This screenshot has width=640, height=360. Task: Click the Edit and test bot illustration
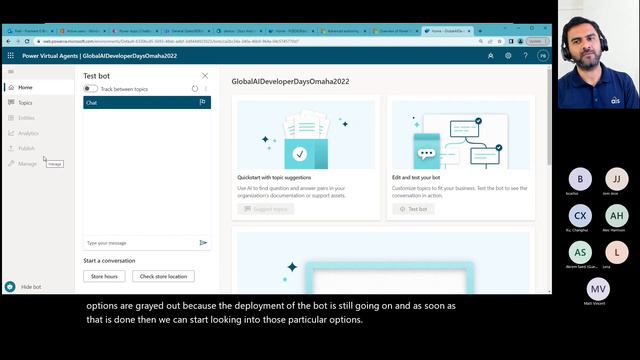[x=461, y=135]
